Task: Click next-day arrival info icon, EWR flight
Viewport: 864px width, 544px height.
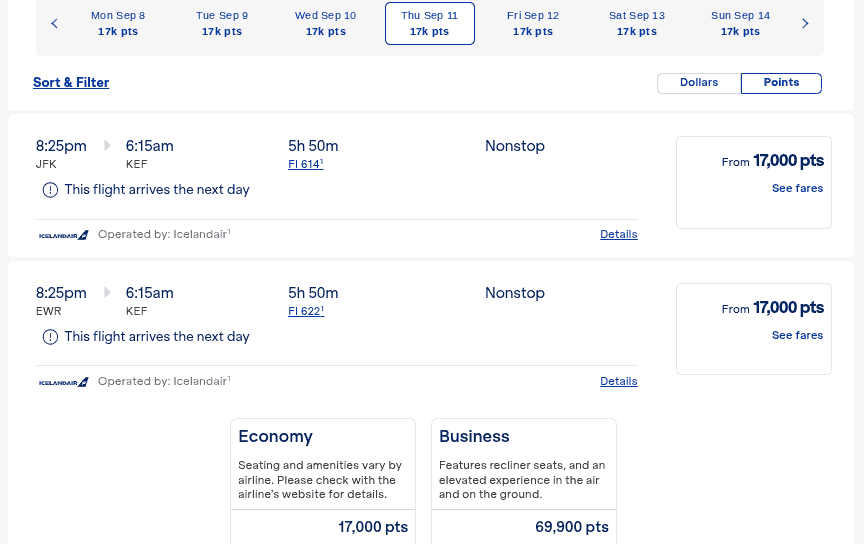Action: click(50, 337)
